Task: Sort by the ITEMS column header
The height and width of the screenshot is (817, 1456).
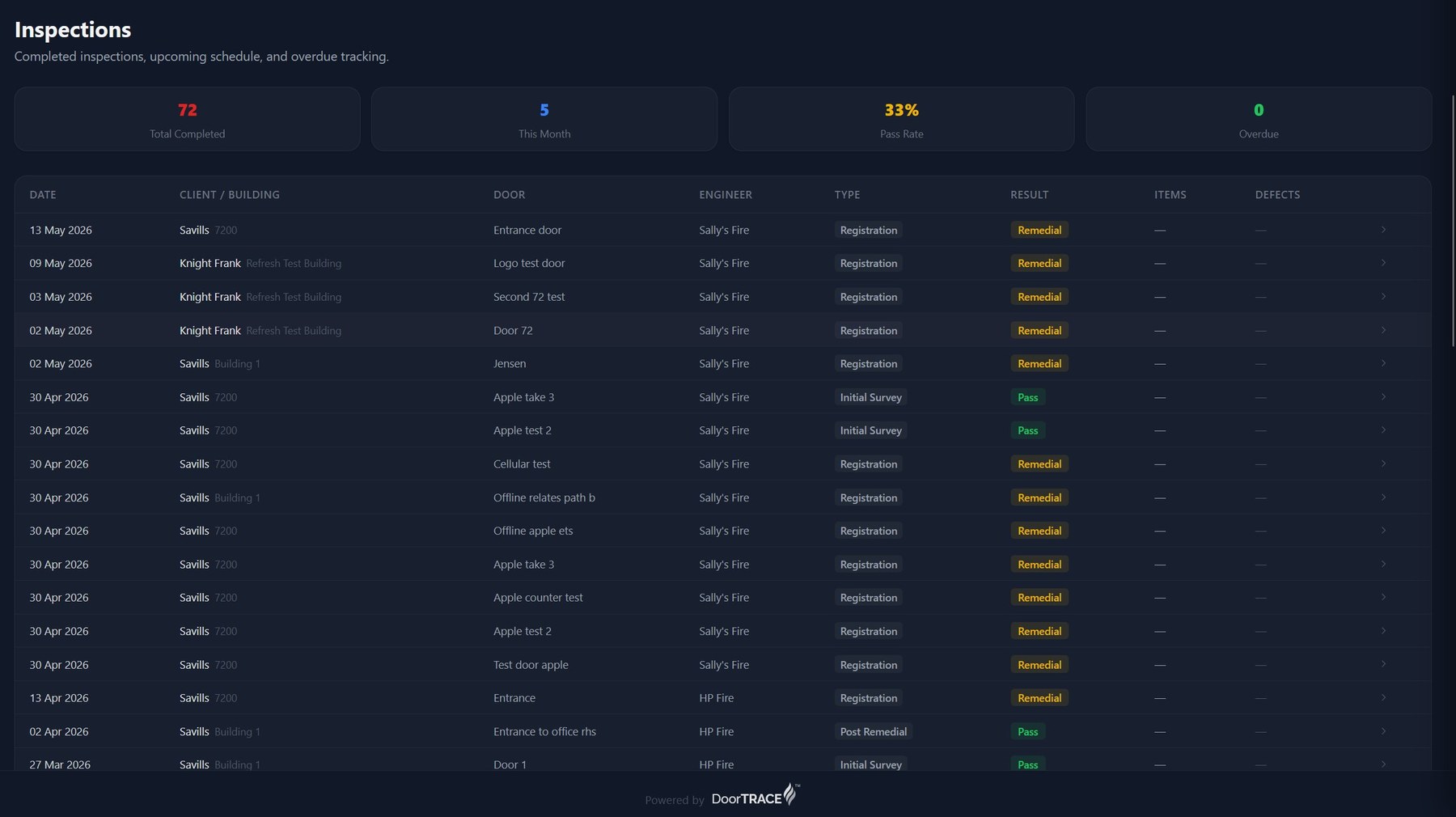Action: (x=1170, y=195)
